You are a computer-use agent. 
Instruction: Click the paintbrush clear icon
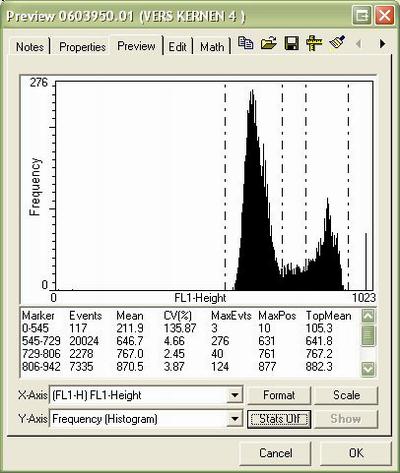point(337,43)
